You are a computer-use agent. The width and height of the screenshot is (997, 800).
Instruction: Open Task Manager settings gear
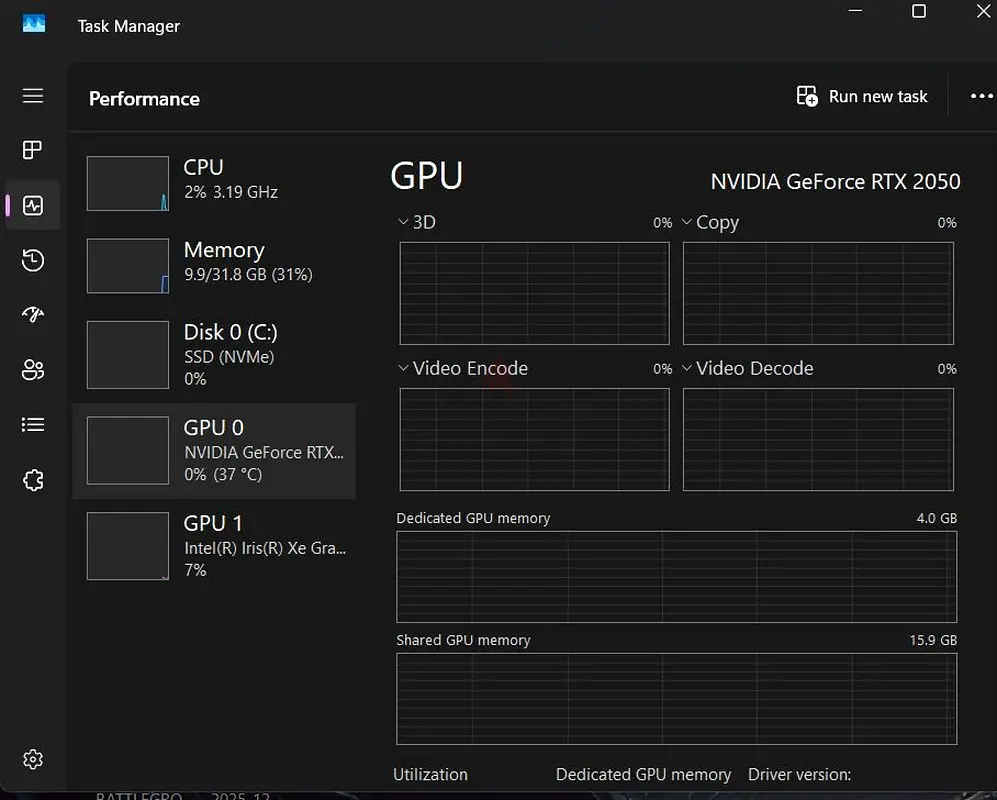tap(33, 759)
